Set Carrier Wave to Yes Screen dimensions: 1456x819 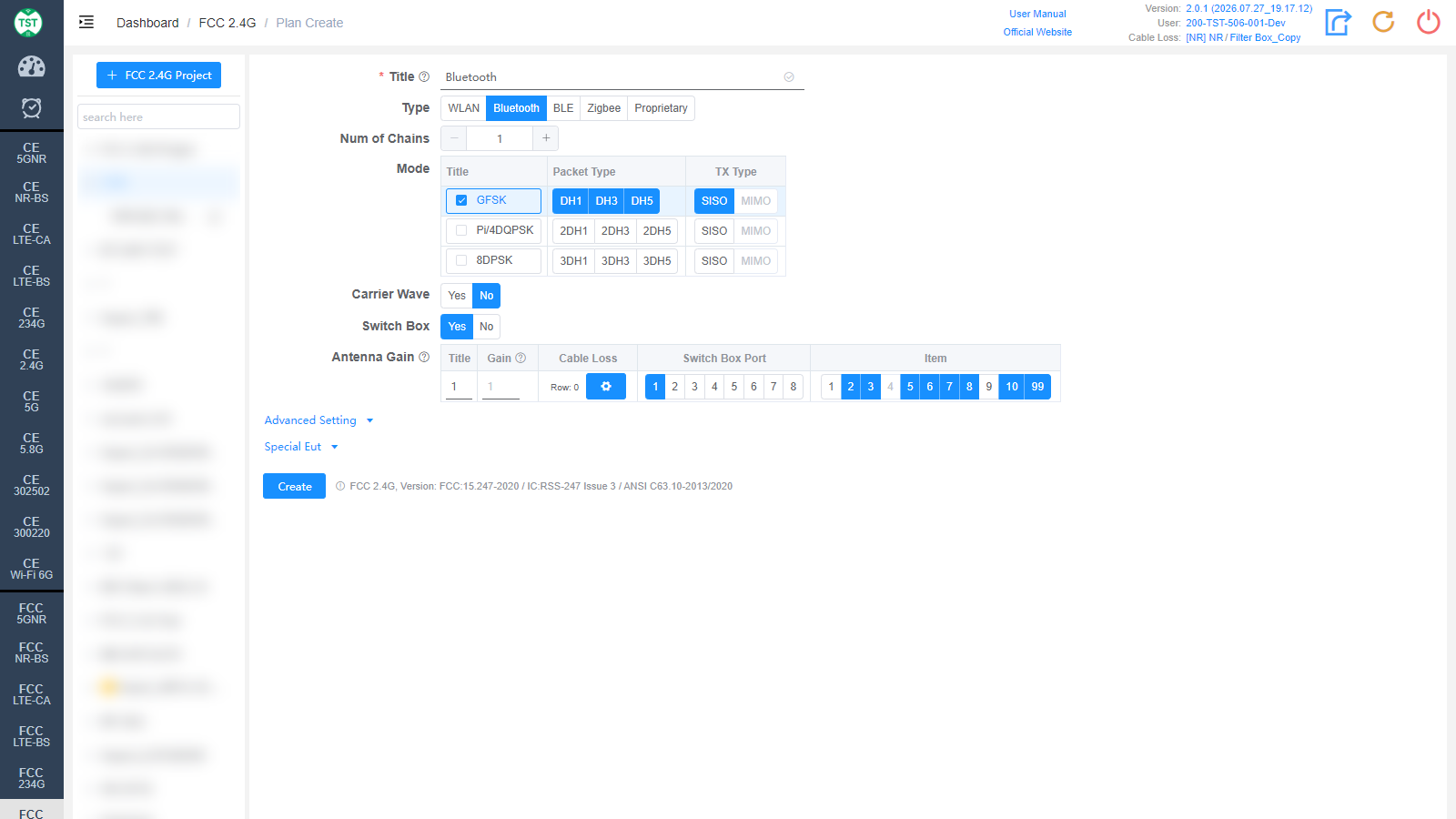pos(457,296)
